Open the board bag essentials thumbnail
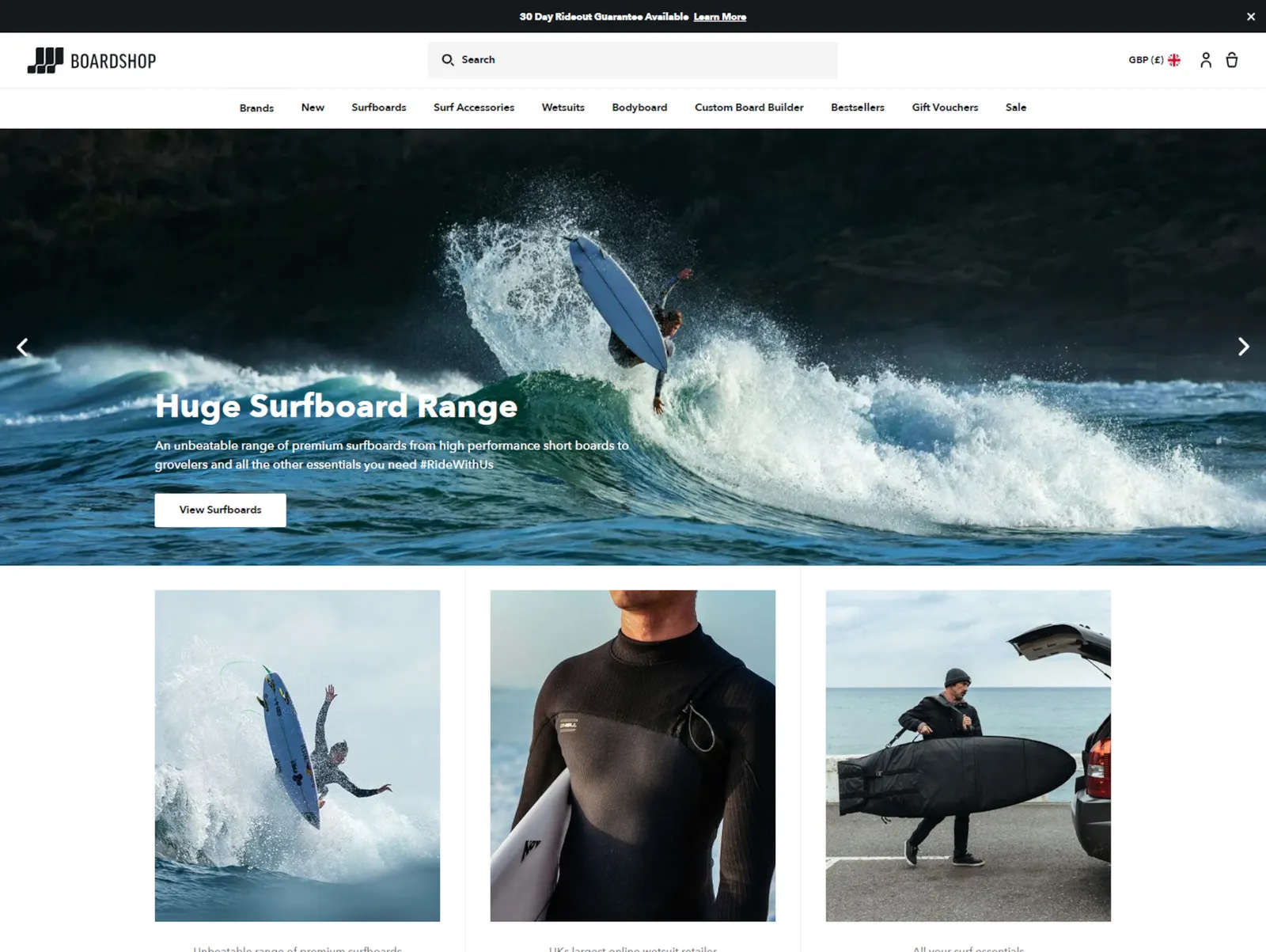The height and width of the screenshot is (952, 1266). [x=968, y=755]
